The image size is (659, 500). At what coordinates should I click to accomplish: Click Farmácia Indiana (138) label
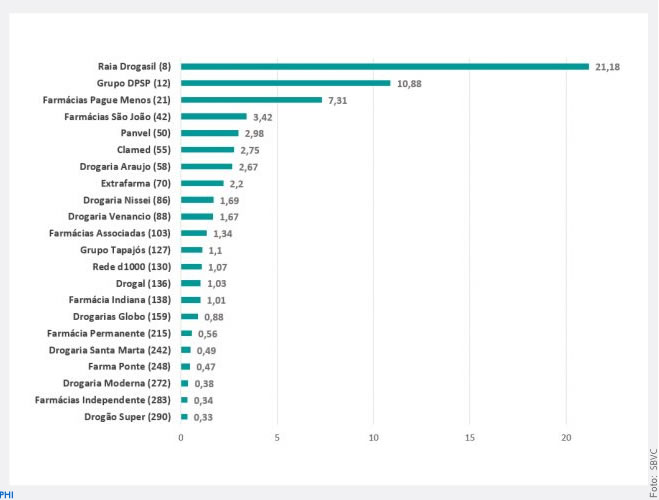pos(120,300)
